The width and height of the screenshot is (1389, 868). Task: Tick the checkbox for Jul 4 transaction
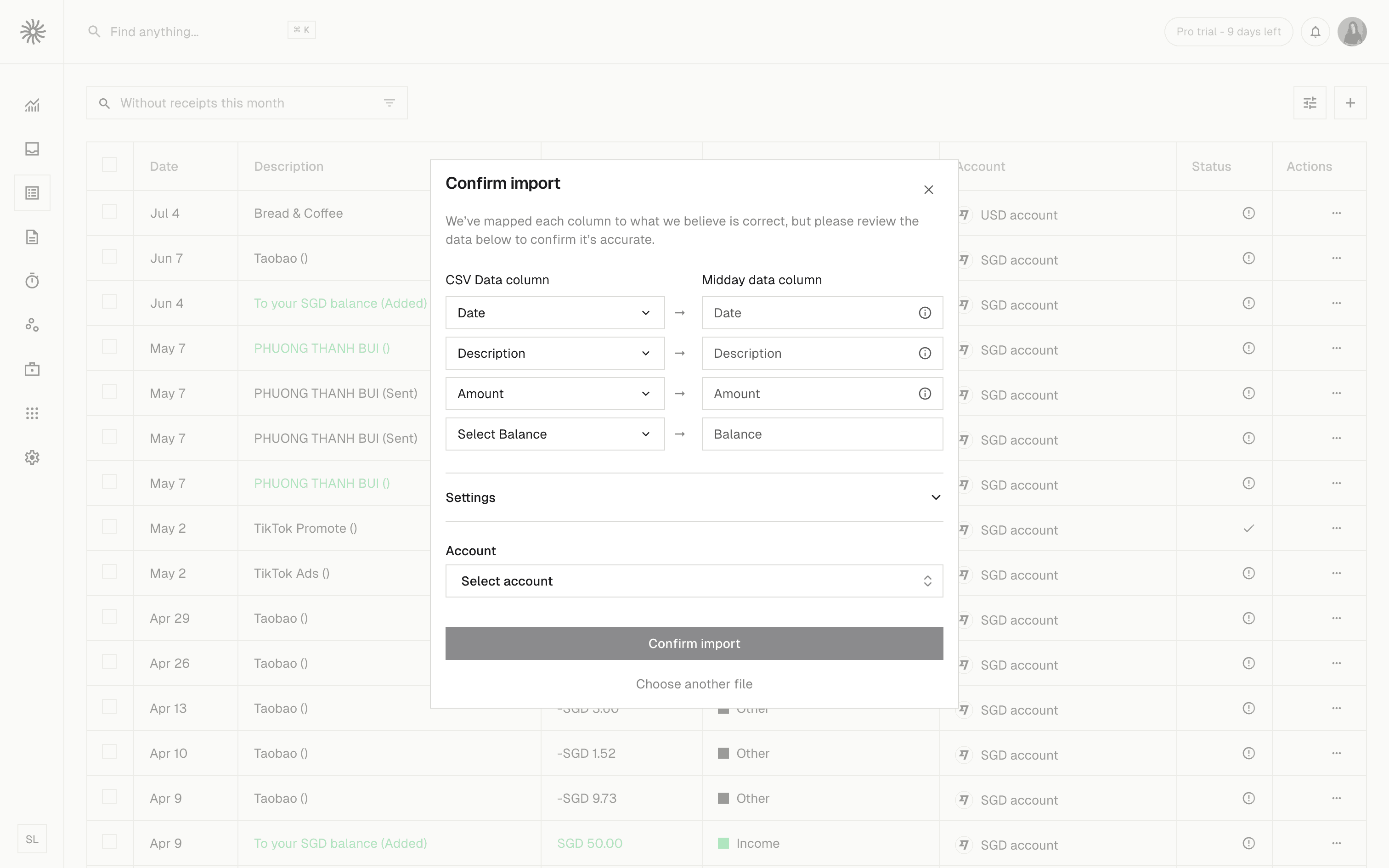109,212
